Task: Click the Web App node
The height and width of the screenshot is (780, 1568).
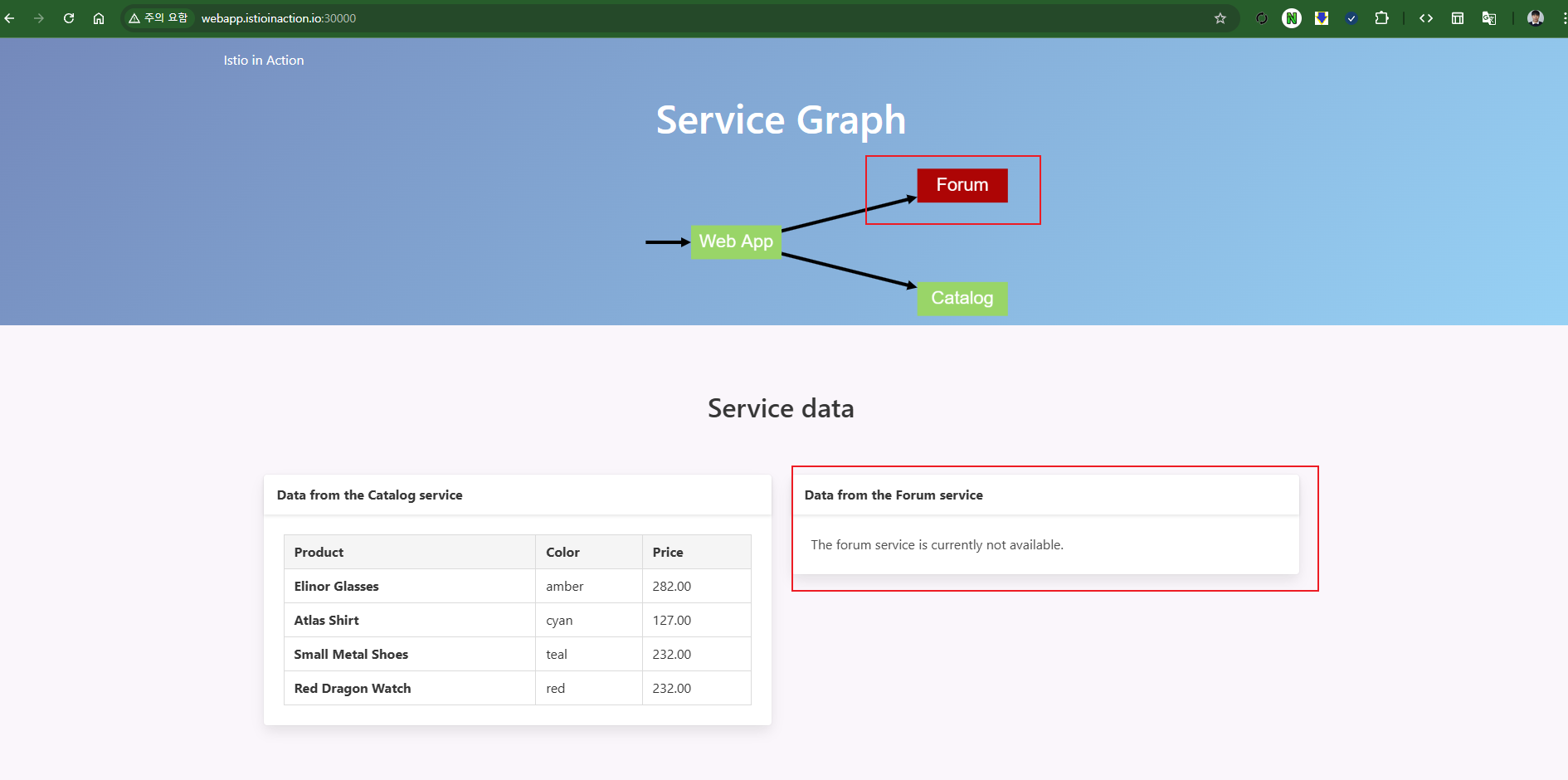Action: (736, 241)
